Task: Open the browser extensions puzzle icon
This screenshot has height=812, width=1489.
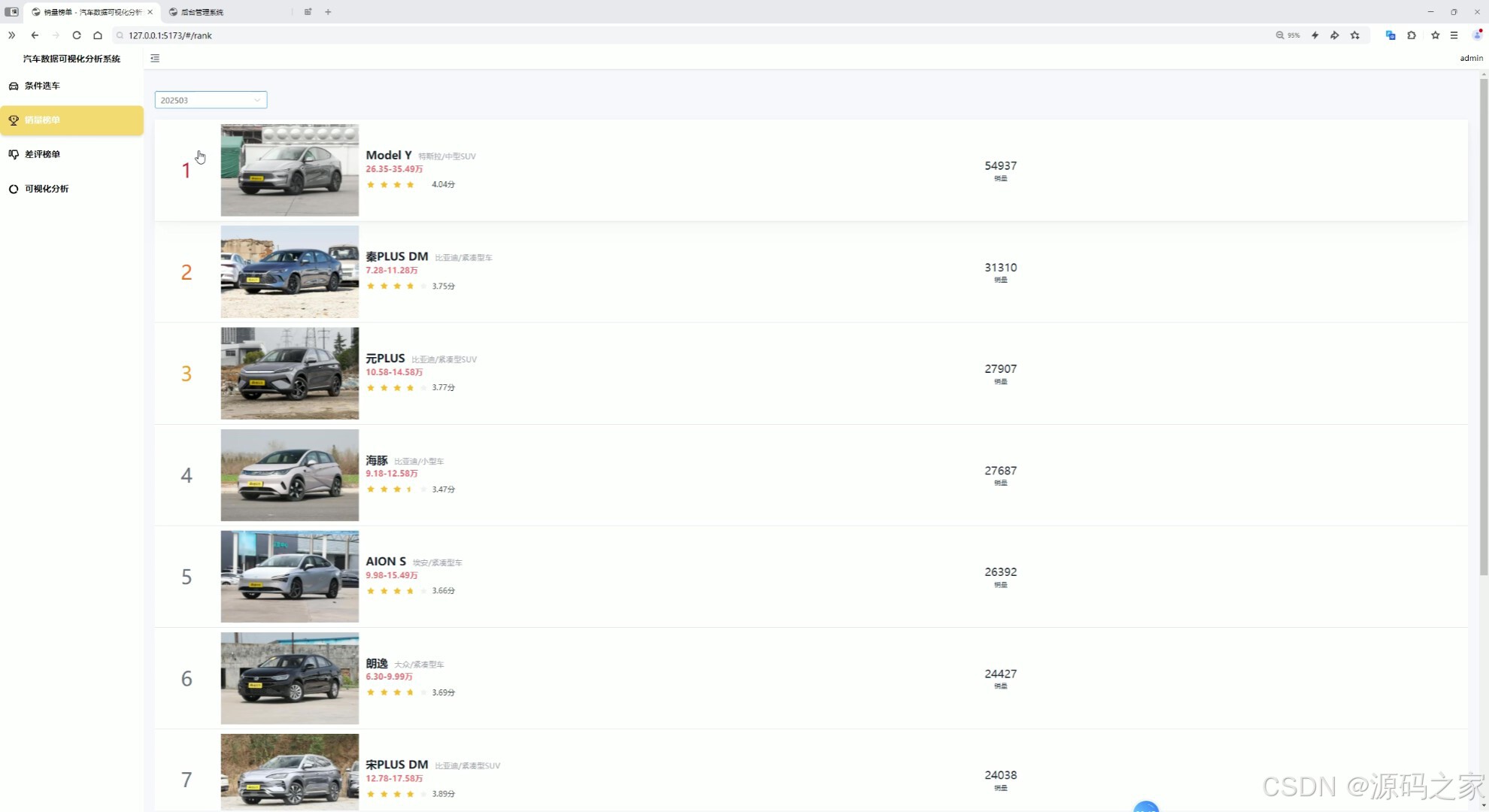Action: (x=1412, y=35)
